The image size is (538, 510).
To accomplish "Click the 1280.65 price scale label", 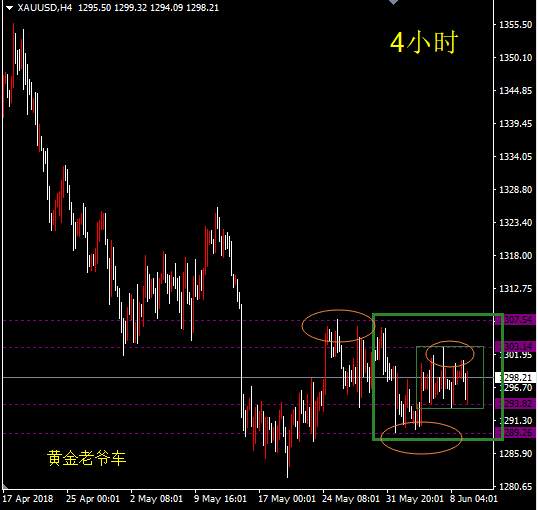I will tap(515, 487).
